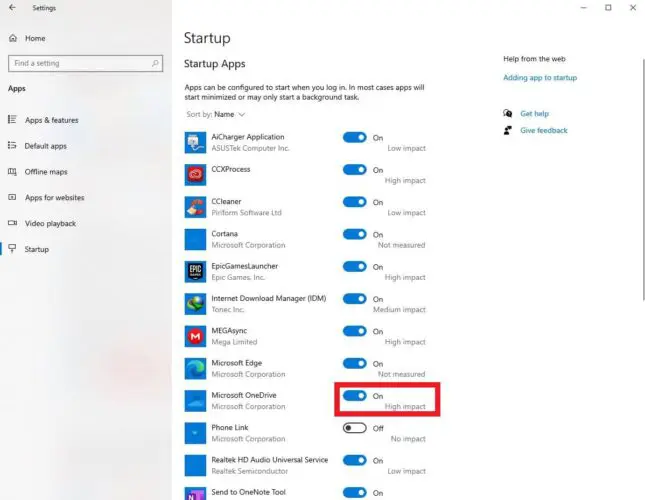The width and height of the screenshot is (645, 500).
Task: Click the MEGAsync app icon
Action: pyautogui.click(x=195, y=336)
